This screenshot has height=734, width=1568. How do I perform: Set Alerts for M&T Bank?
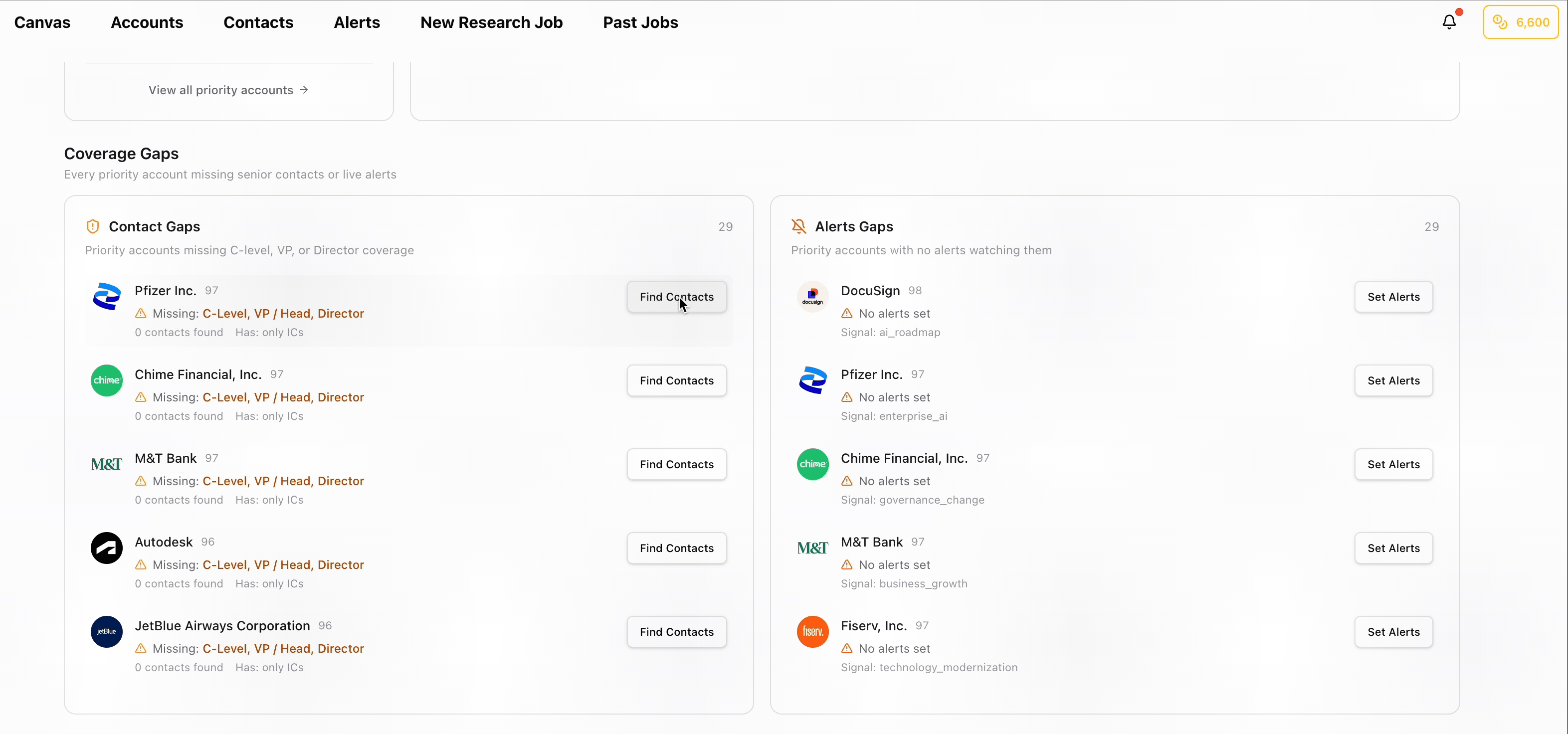pyautogui.click(x=1393, y=548)
